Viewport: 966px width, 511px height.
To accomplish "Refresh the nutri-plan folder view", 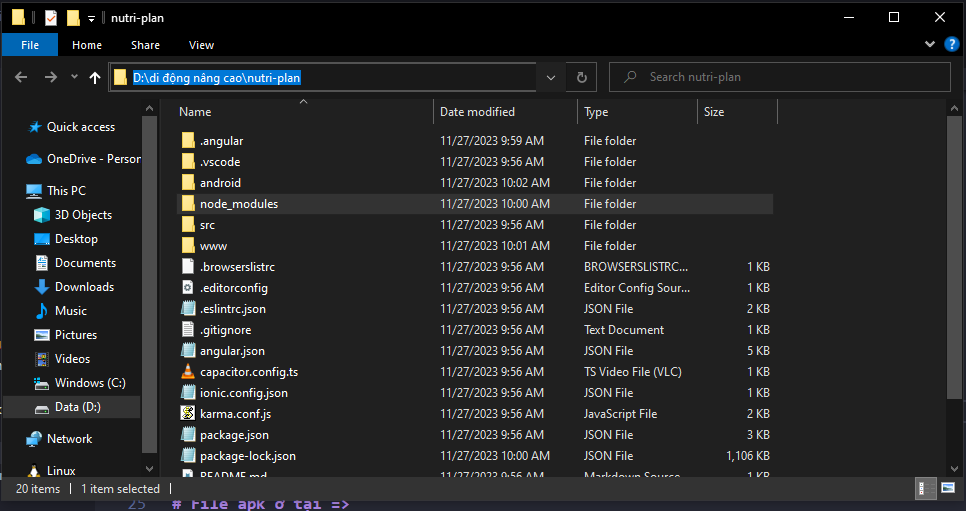I will coord(582,77).
